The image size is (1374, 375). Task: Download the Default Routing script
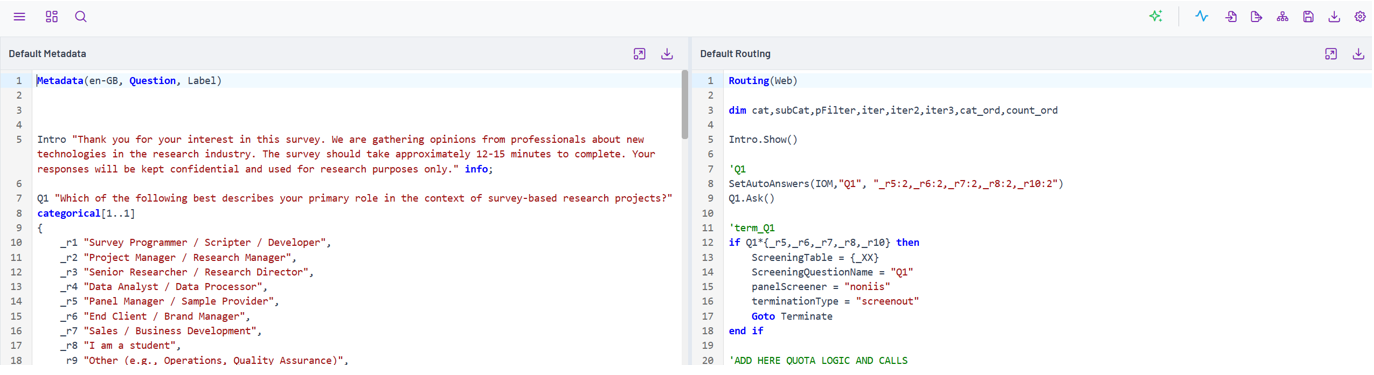click(x=1358, y=54)
